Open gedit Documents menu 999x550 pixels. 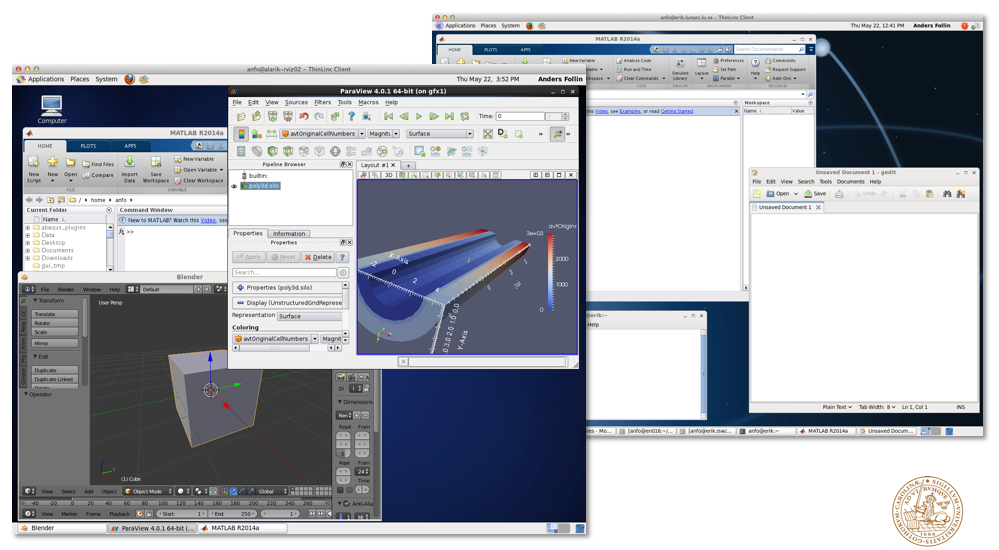pos(851,182)
